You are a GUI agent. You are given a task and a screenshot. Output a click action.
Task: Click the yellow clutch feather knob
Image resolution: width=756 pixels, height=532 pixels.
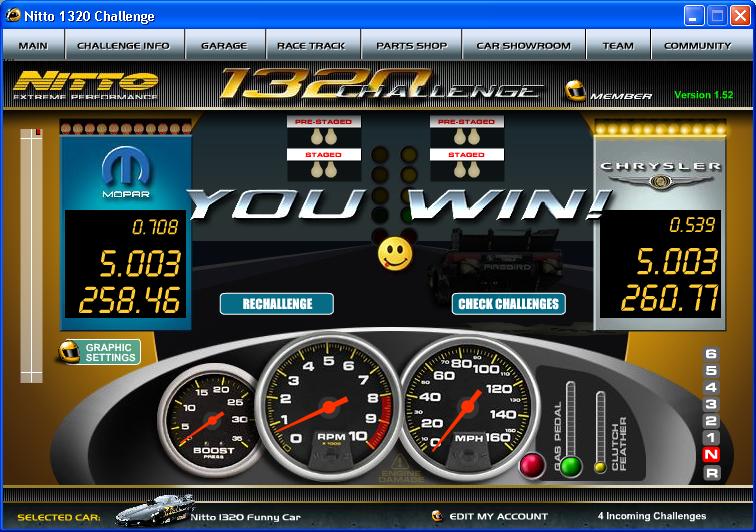(x=600, y=466)
